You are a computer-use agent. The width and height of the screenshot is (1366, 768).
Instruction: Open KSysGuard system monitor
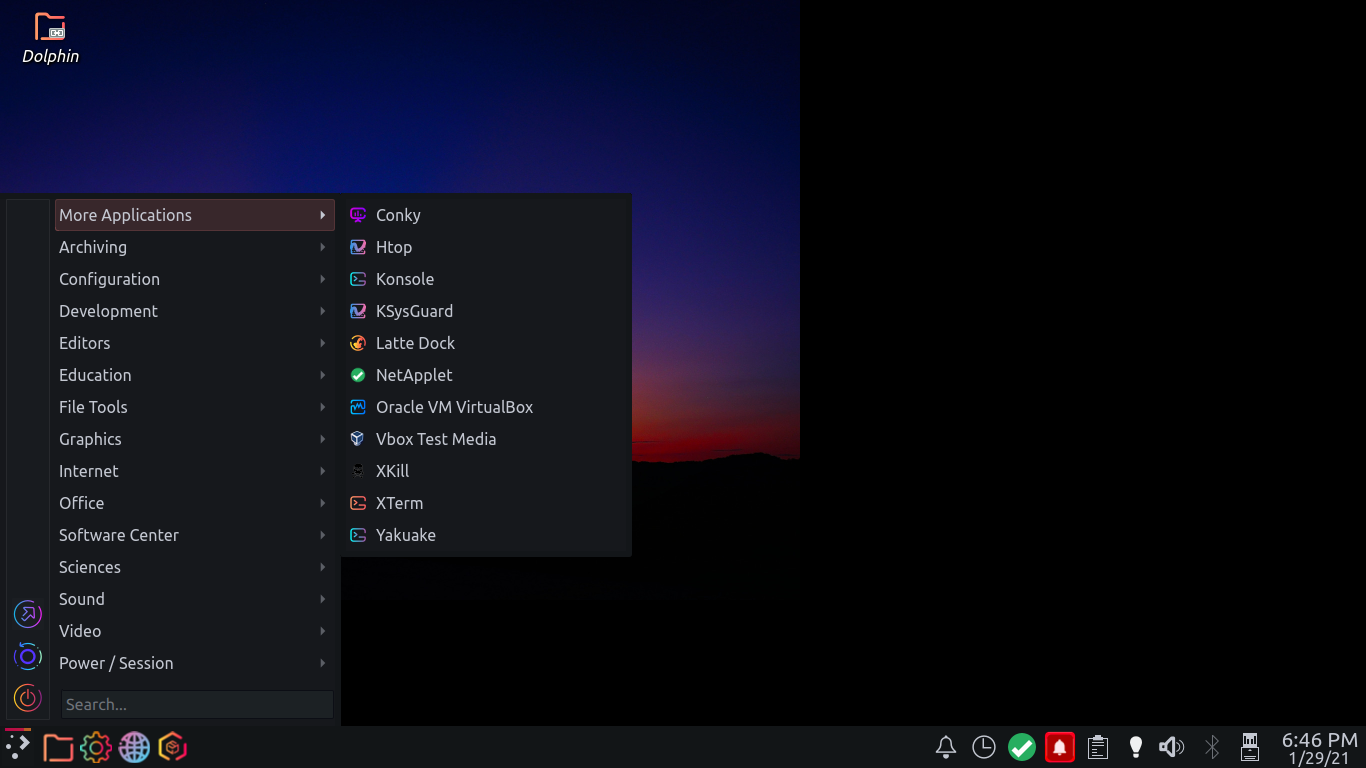(x=486, y=311)
